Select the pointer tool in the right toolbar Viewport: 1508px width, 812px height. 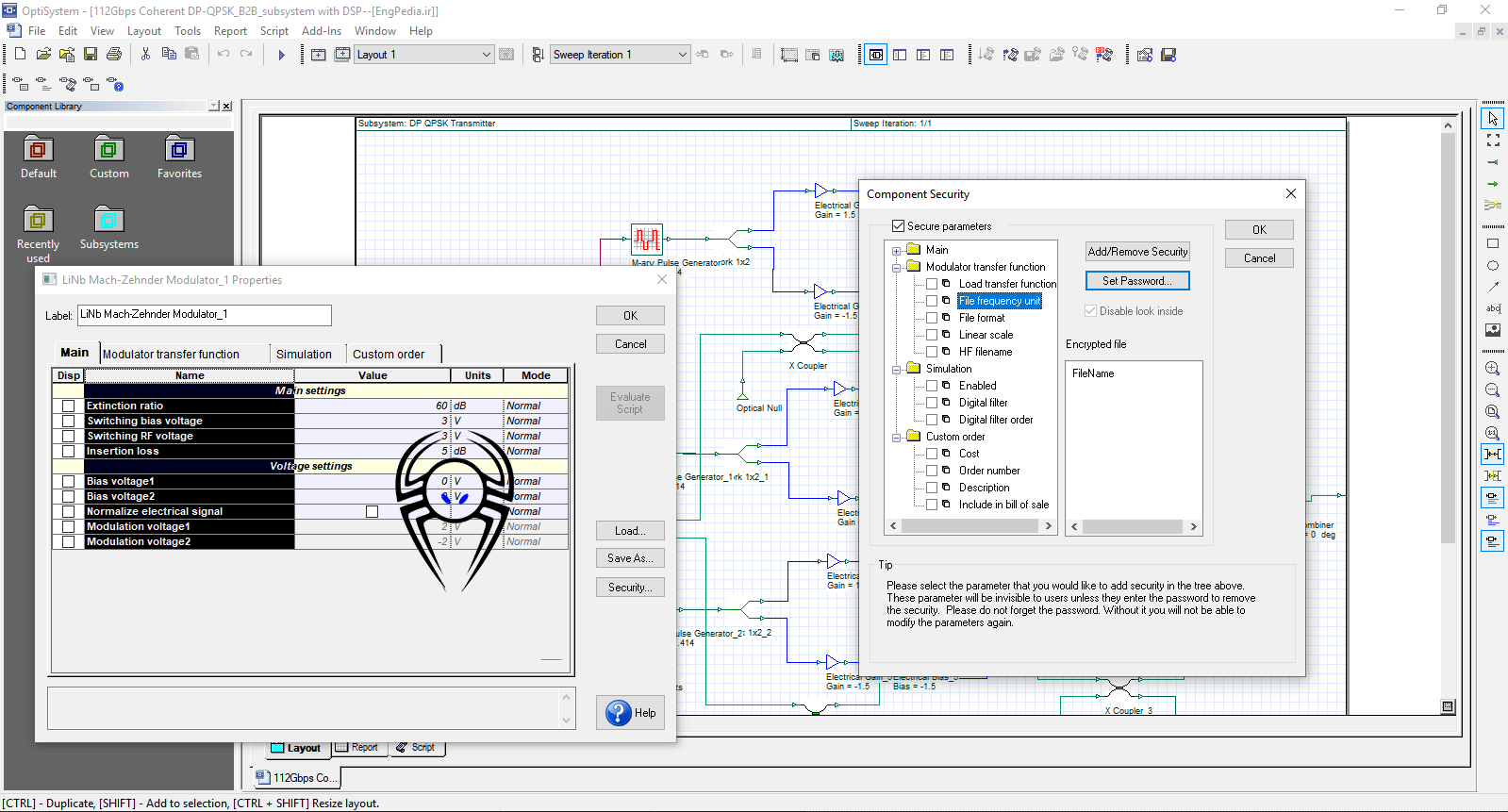(x=1493, y=119)
